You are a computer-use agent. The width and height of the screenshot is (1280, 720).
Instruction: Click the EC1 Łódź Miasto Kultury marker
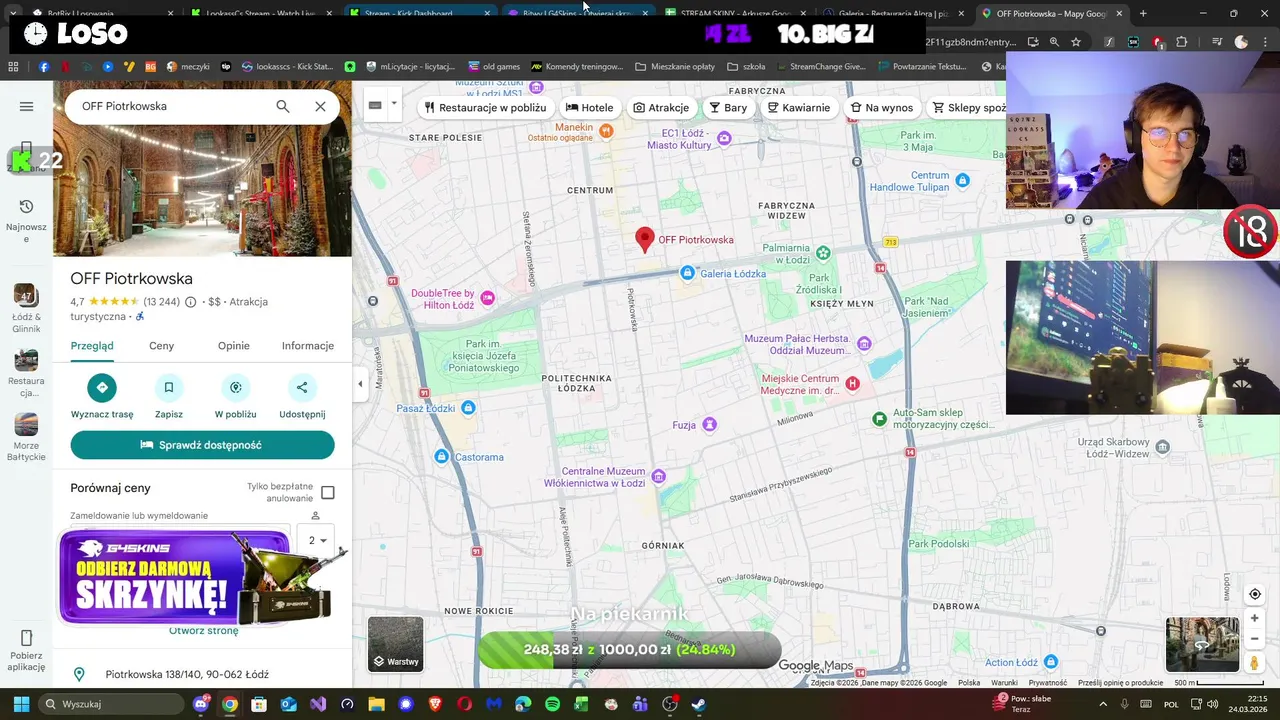725,139
